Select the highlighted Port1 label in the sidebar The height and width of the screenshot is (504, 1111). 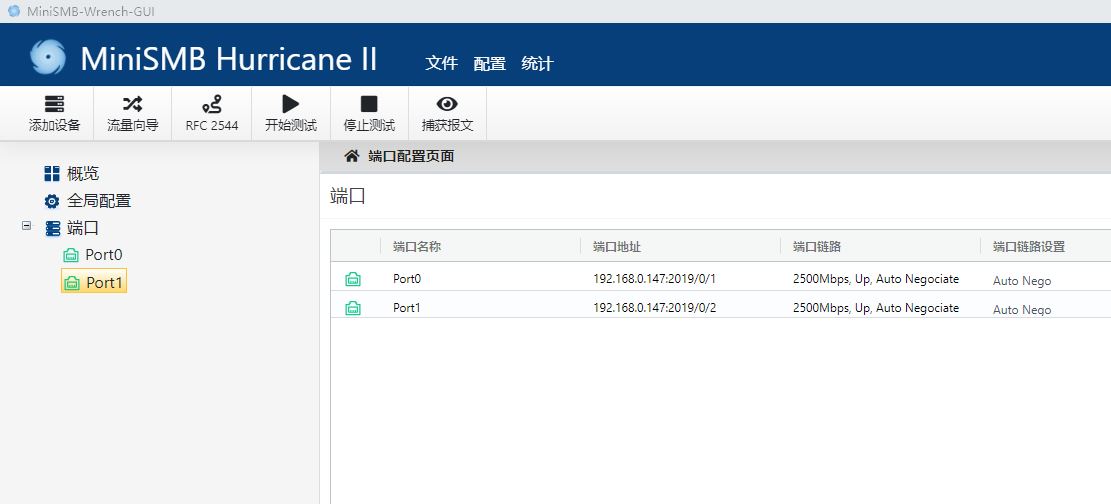(x=105, y=283)
